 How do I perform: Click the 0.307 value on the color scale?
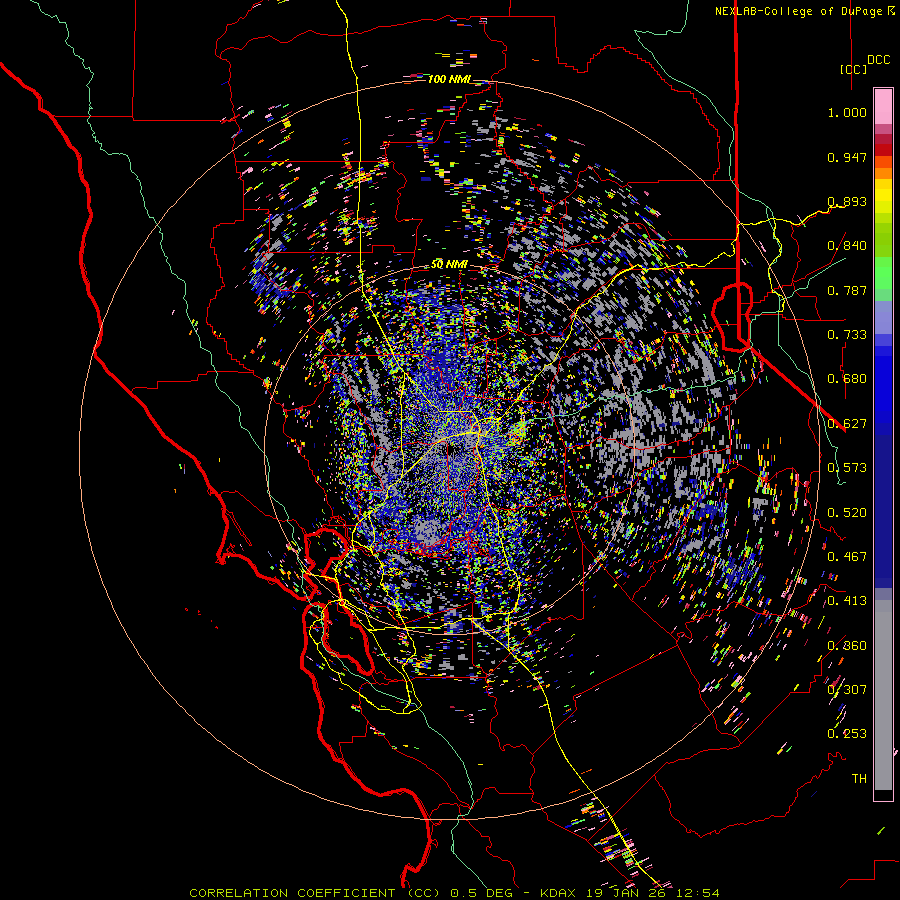(847, 689)
